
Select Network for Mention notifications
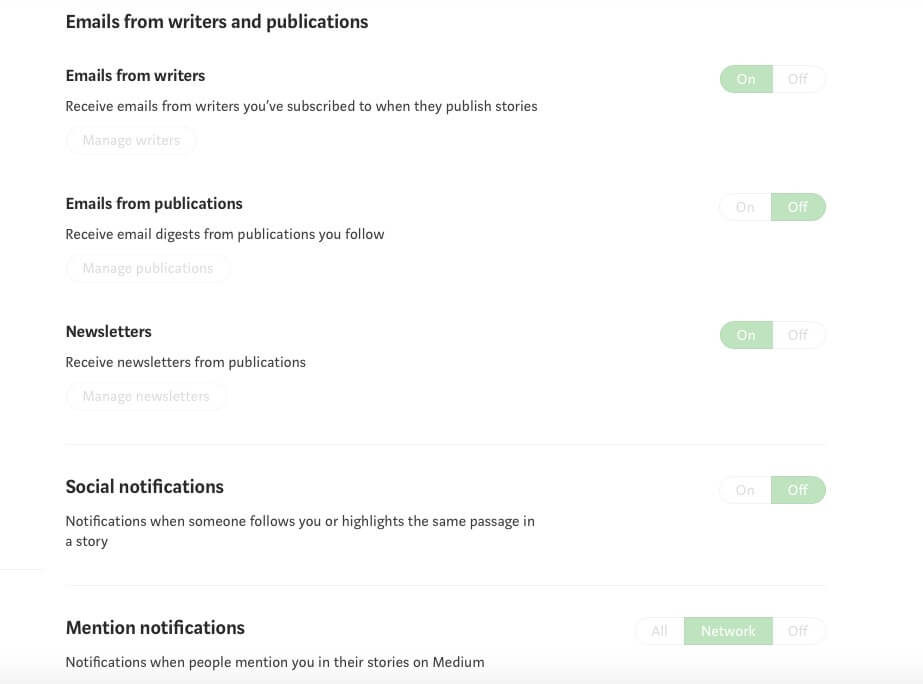coord(728,631)
